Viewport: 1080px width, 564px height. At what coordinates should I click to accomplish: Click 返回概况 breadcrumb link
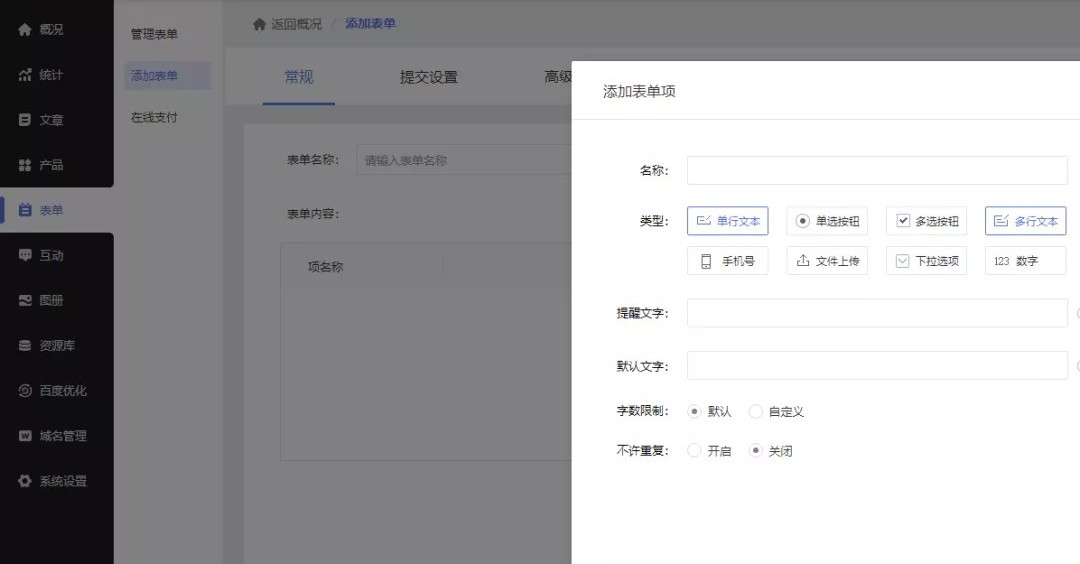[296, 24]
